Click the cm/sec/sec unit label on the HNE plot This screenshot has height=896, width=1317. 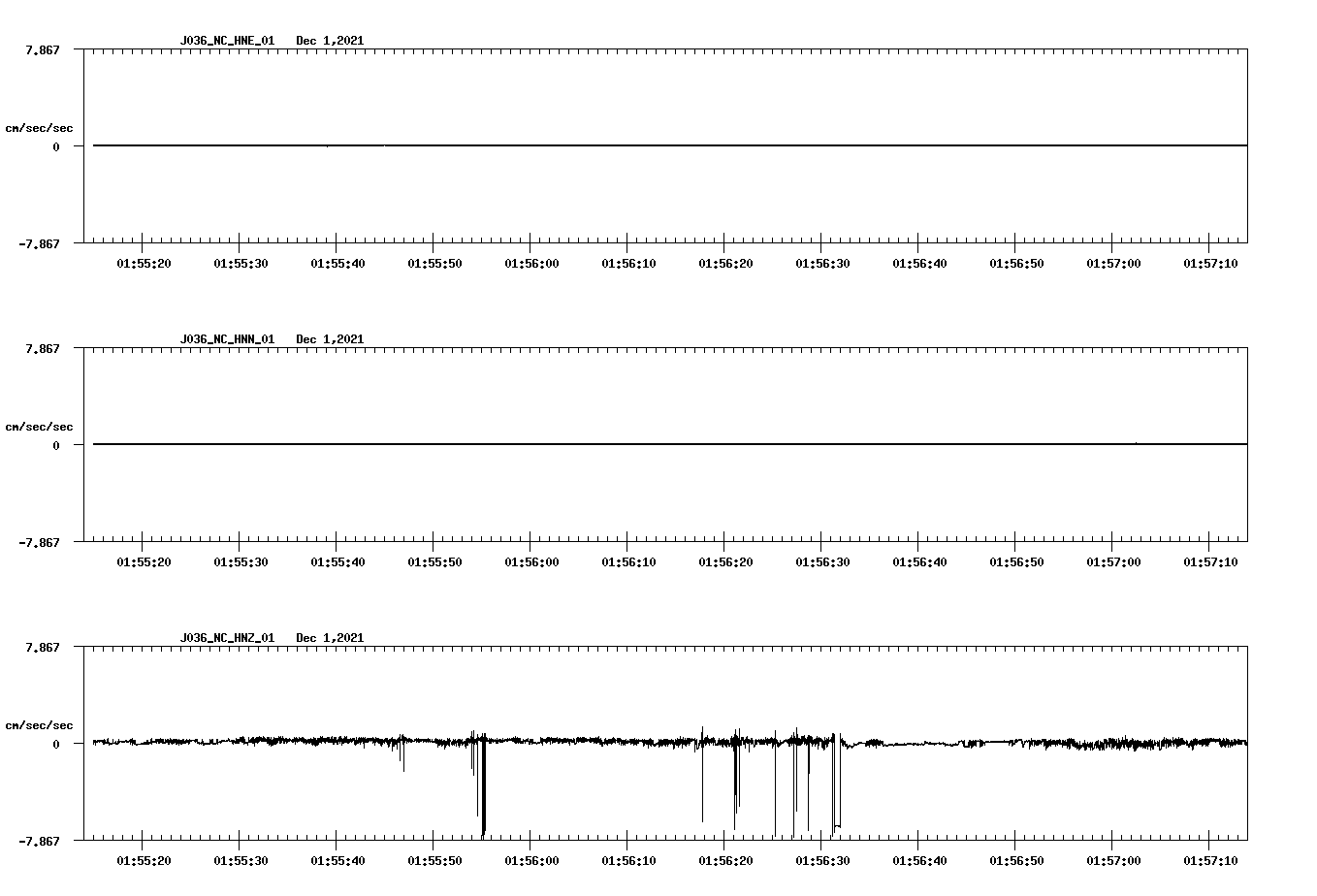point(39,128)
